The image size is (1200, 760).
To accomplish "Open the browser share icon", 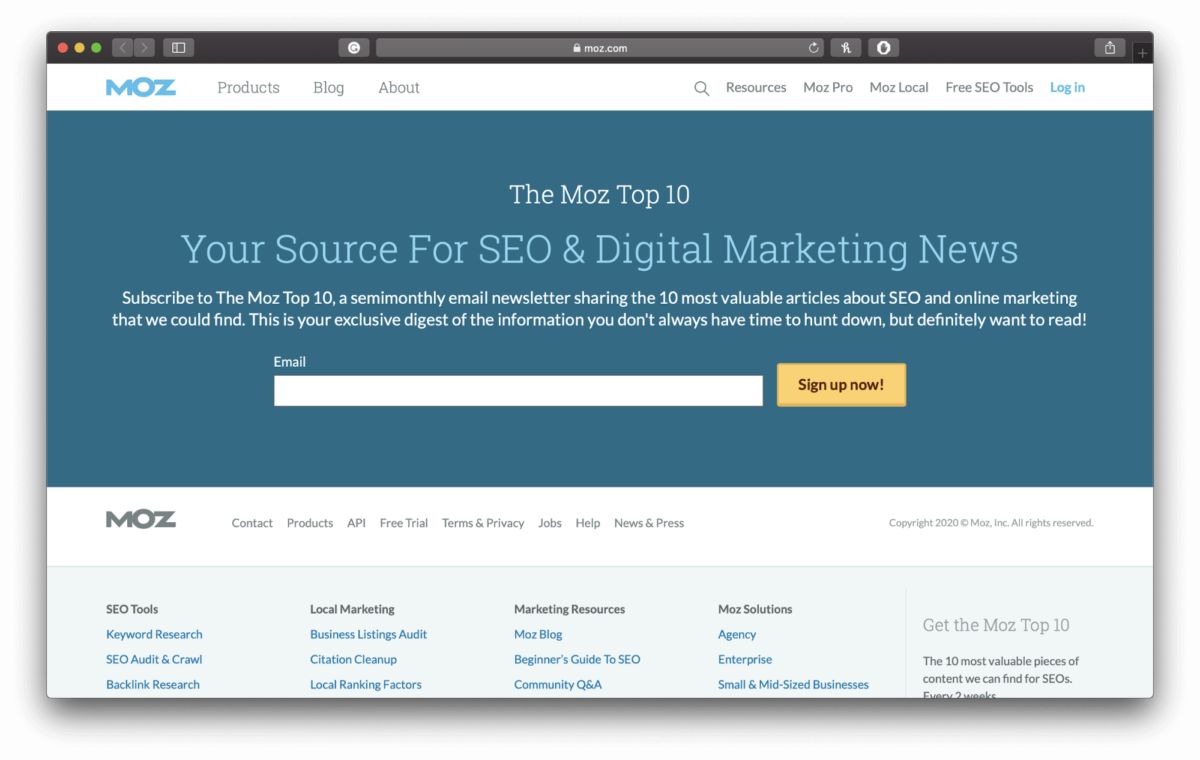I will pos(1109,46).
